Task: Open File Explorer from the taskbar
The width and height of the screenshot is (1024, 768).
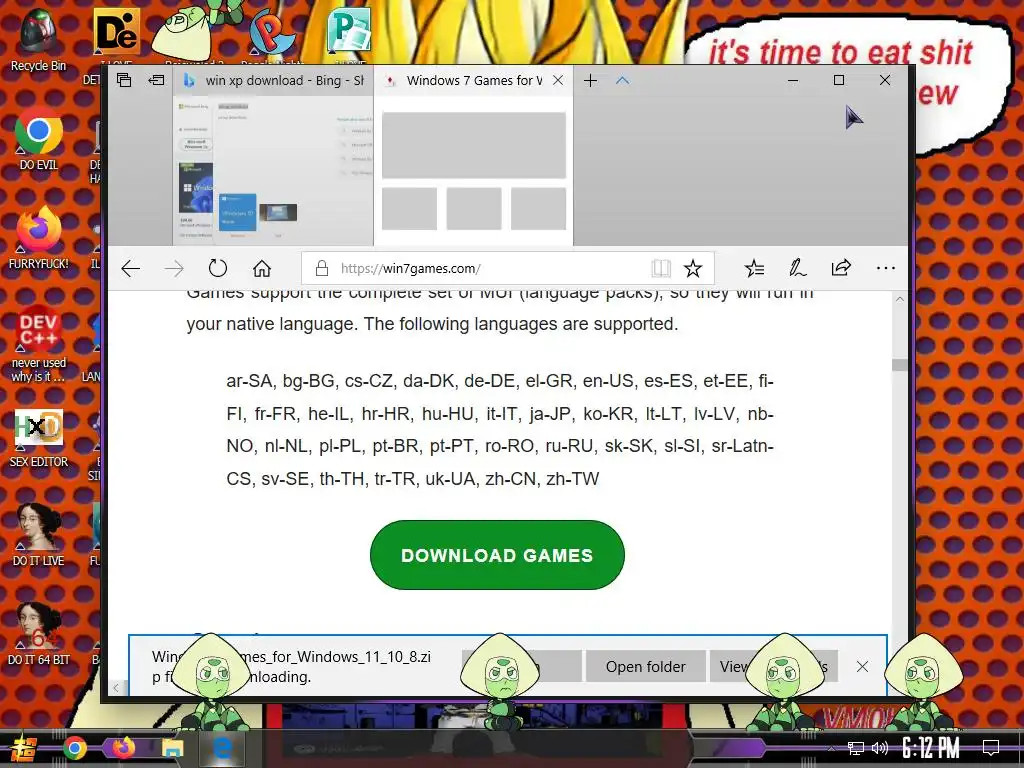Action: (173, 748)
